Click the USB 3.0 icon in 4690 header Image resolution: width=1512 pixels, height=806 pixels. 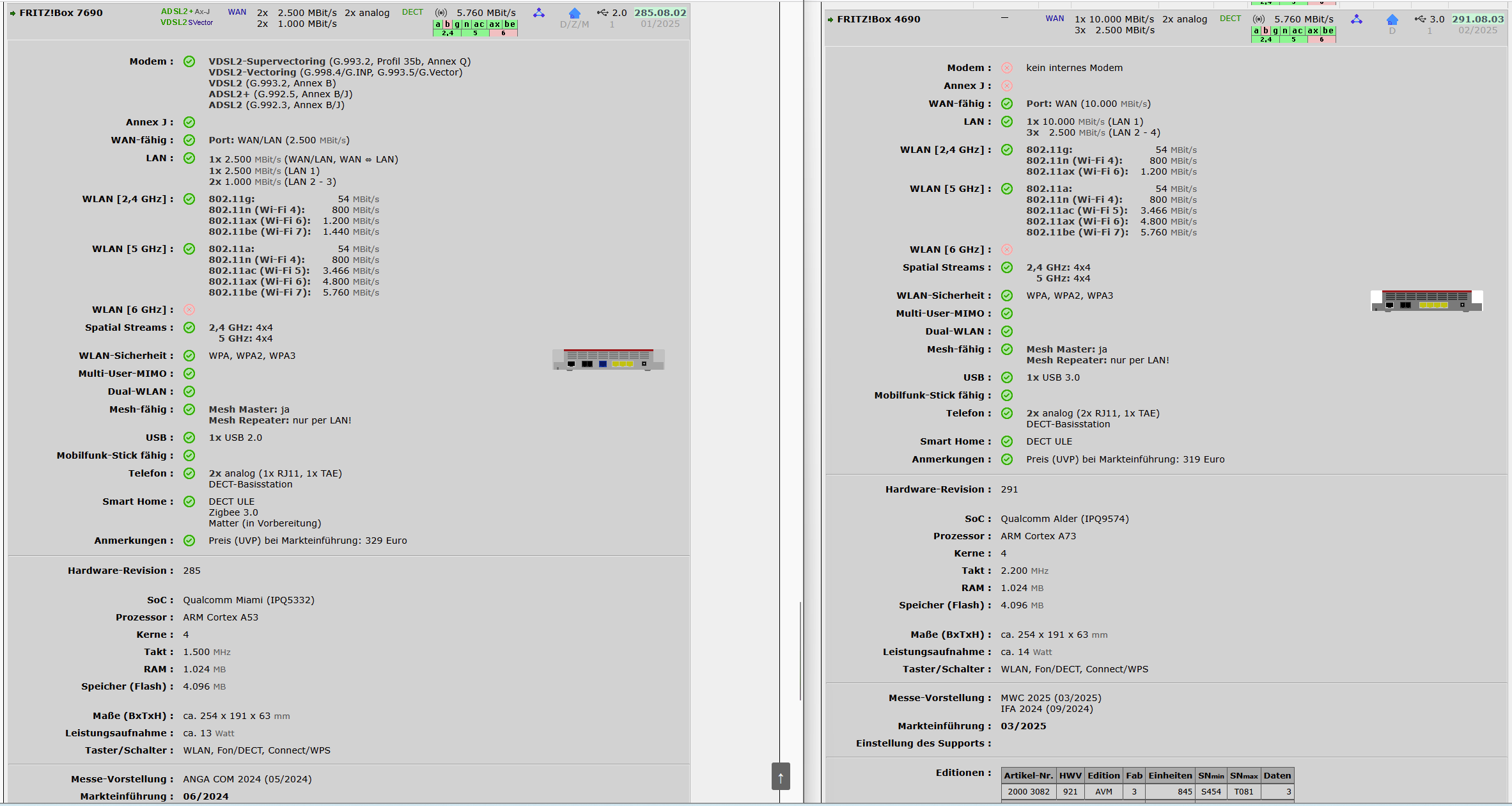pos(1420,19)
